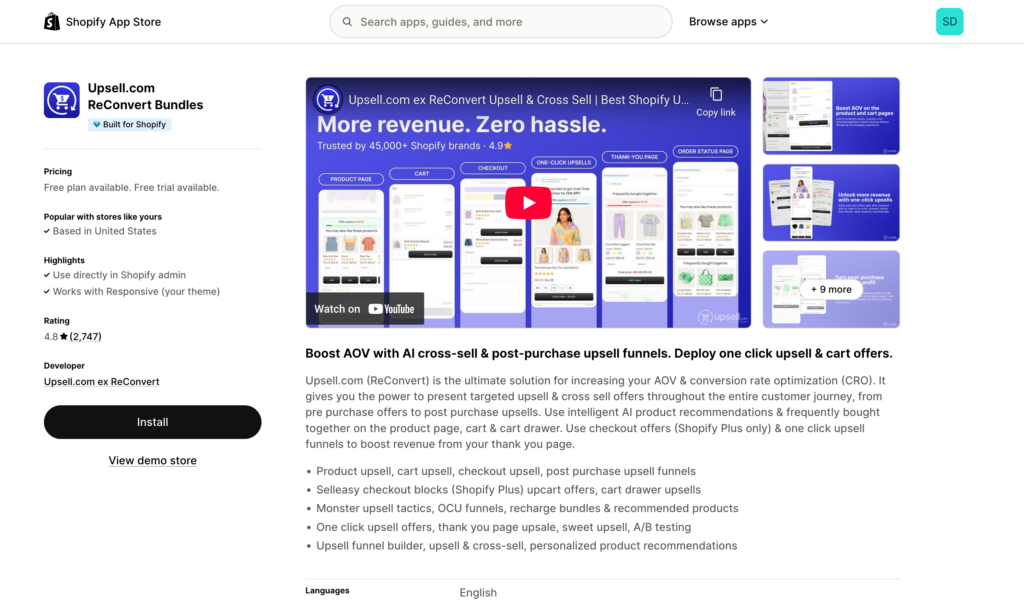Click 'Works with Responsive (your theme)' text

[x=136, y=292]
